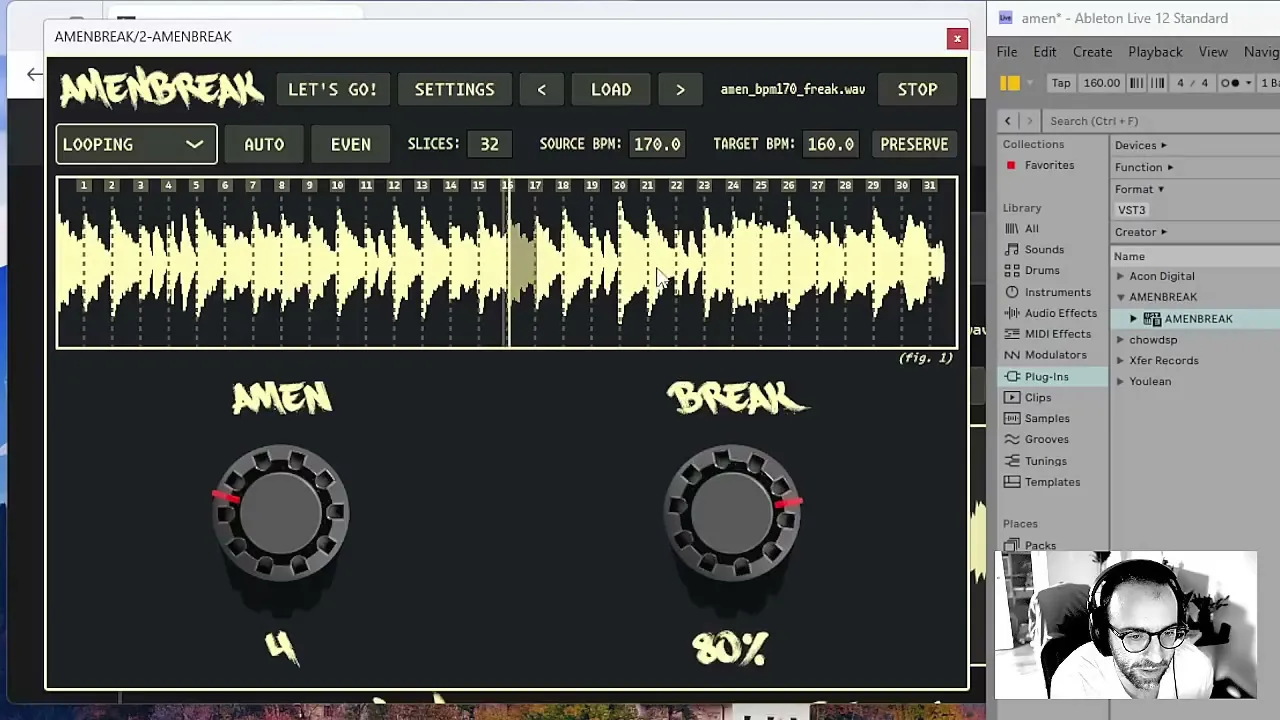
Task: Open the Grooves category icon
Action: click(x=1012, y=440)
